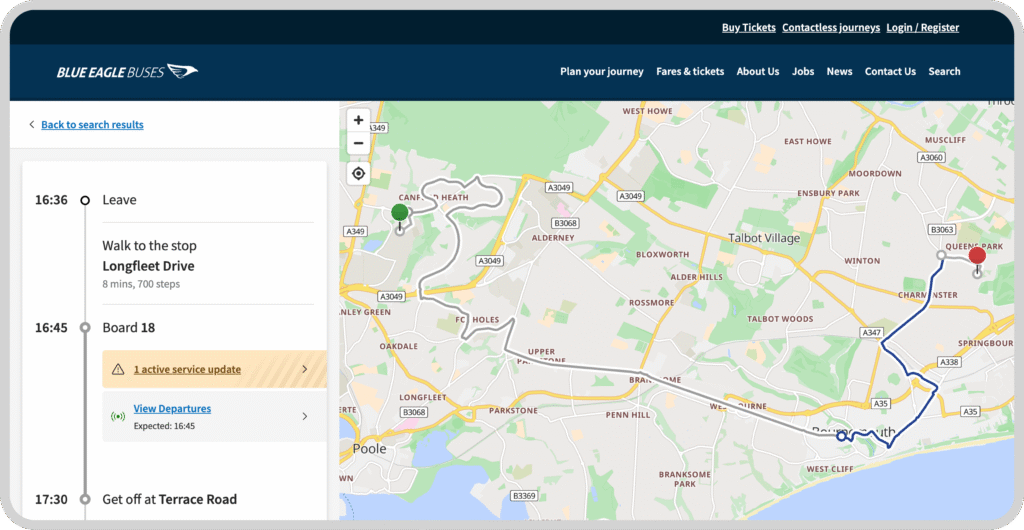Viewport: 1024px width, 530px height.
Task: Click the Login / Register link
Action: point(922,28)
